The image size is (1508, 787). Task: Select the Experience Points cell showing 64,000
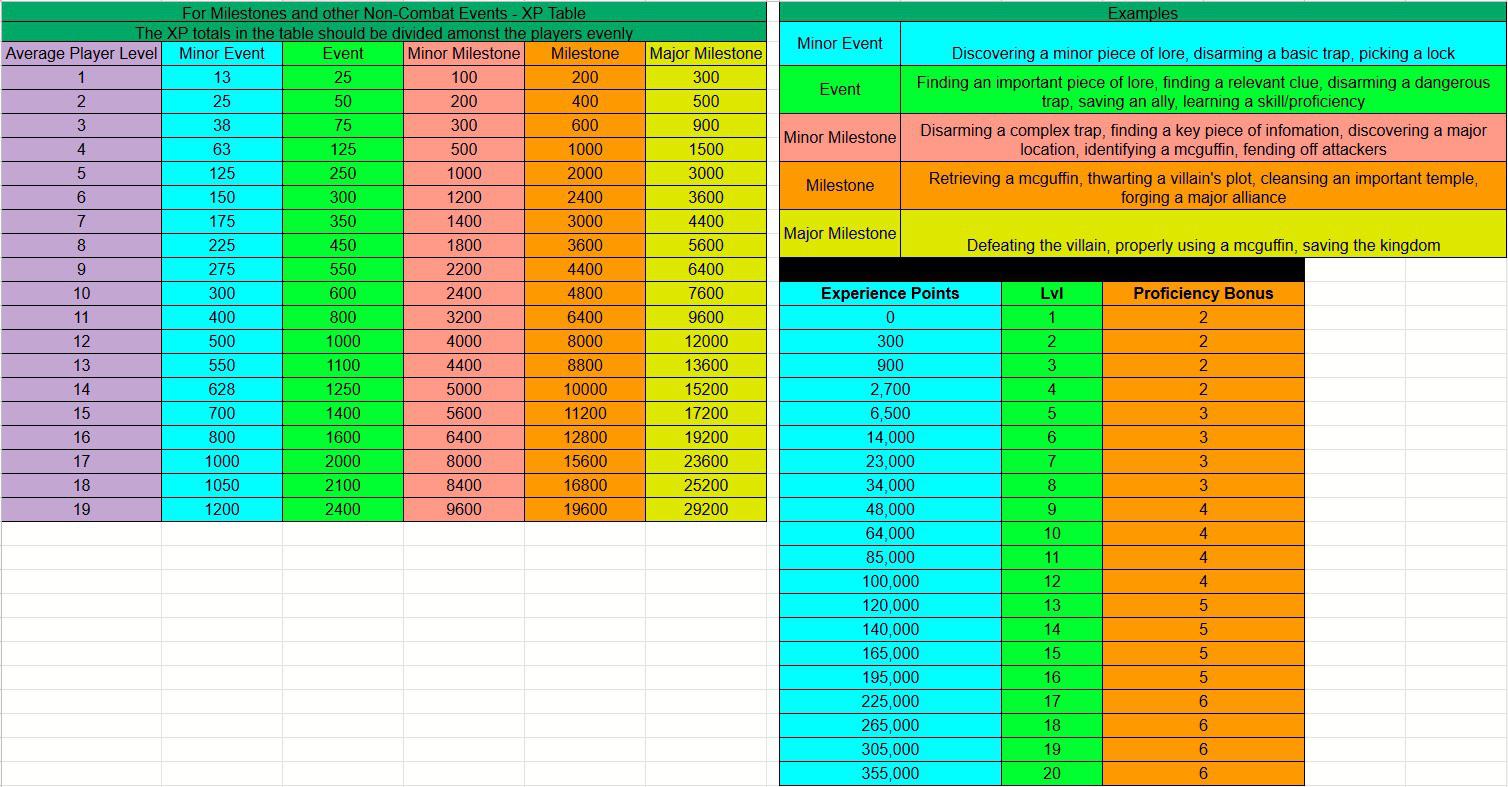(x=890, y=533)
